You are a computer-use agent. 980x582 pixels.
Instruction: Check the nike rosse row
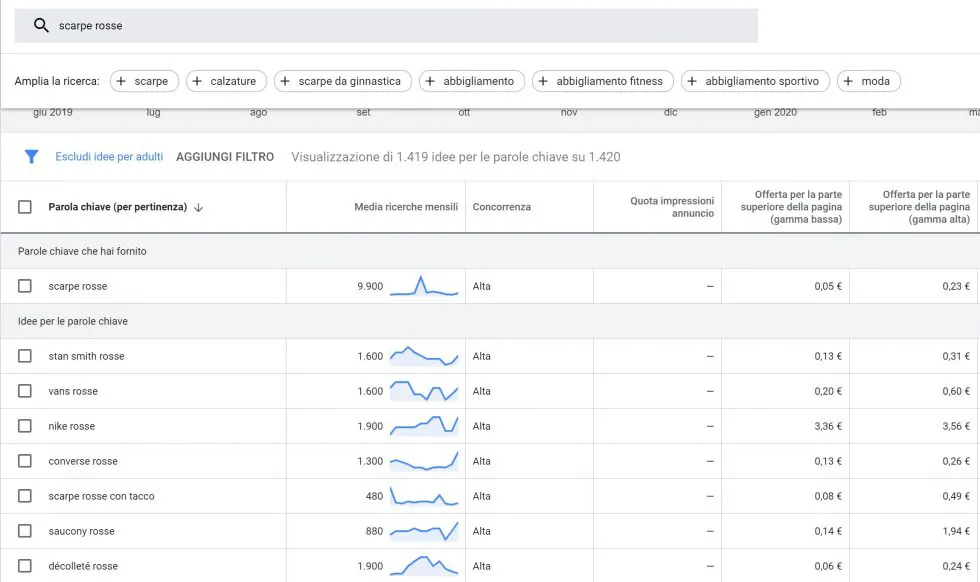point(25,426)
